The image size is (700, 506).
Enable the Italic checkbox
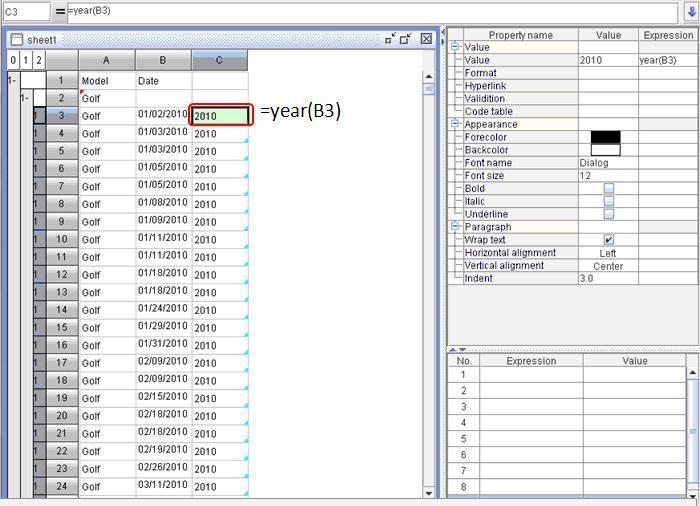608,201
